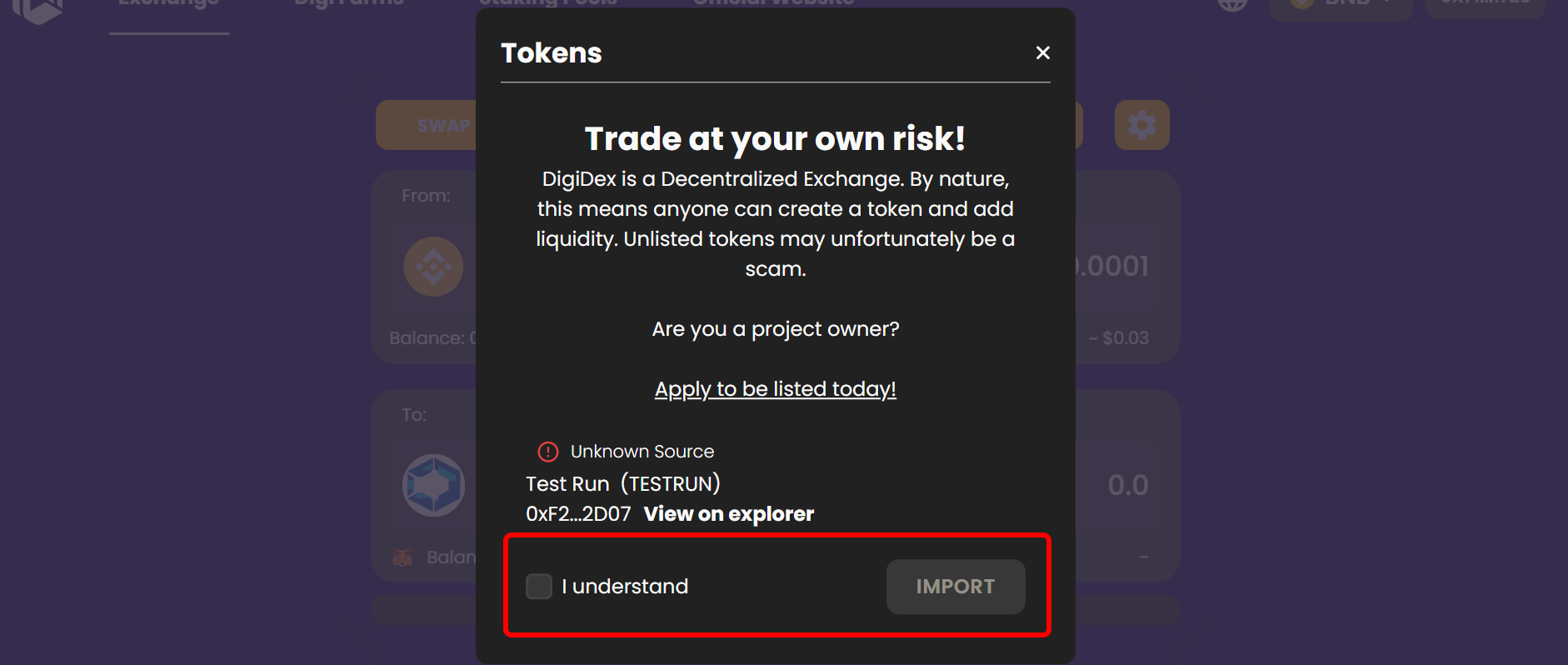
Task: Click the red Unknown Source warning icon
Action: pos(548,452)
